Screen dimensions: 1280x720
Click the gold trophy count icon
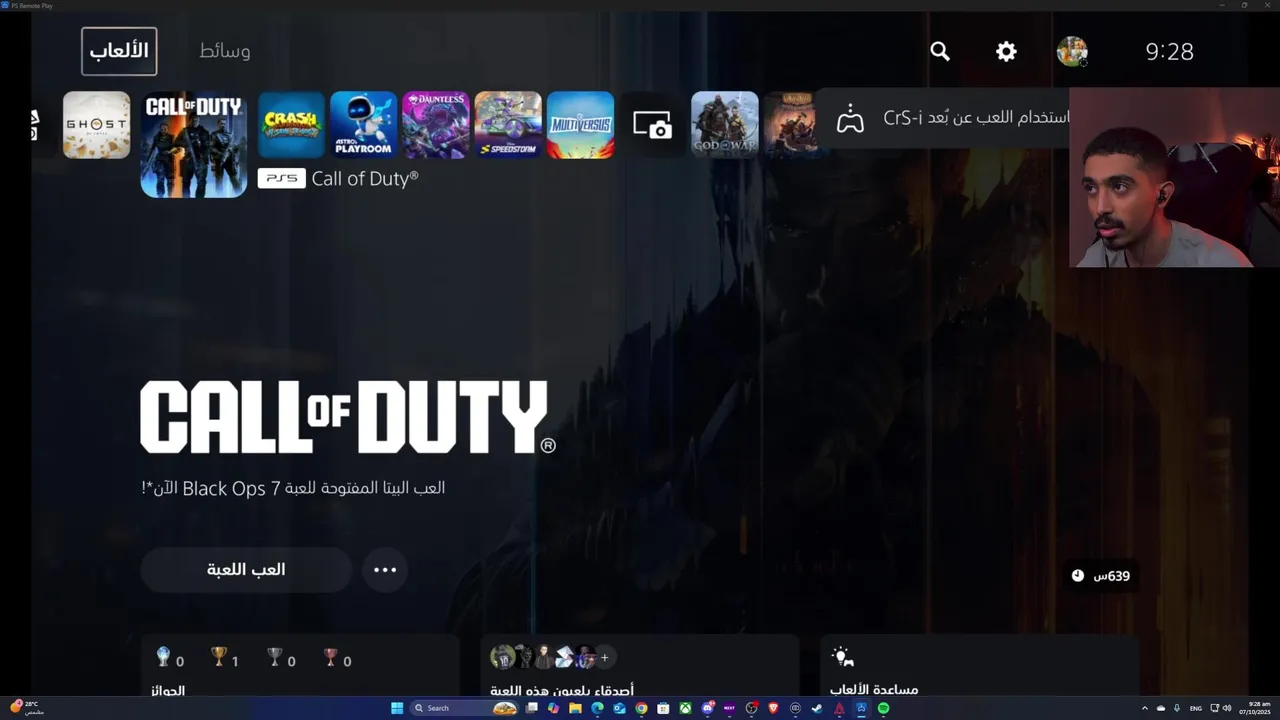coord(219,657)
